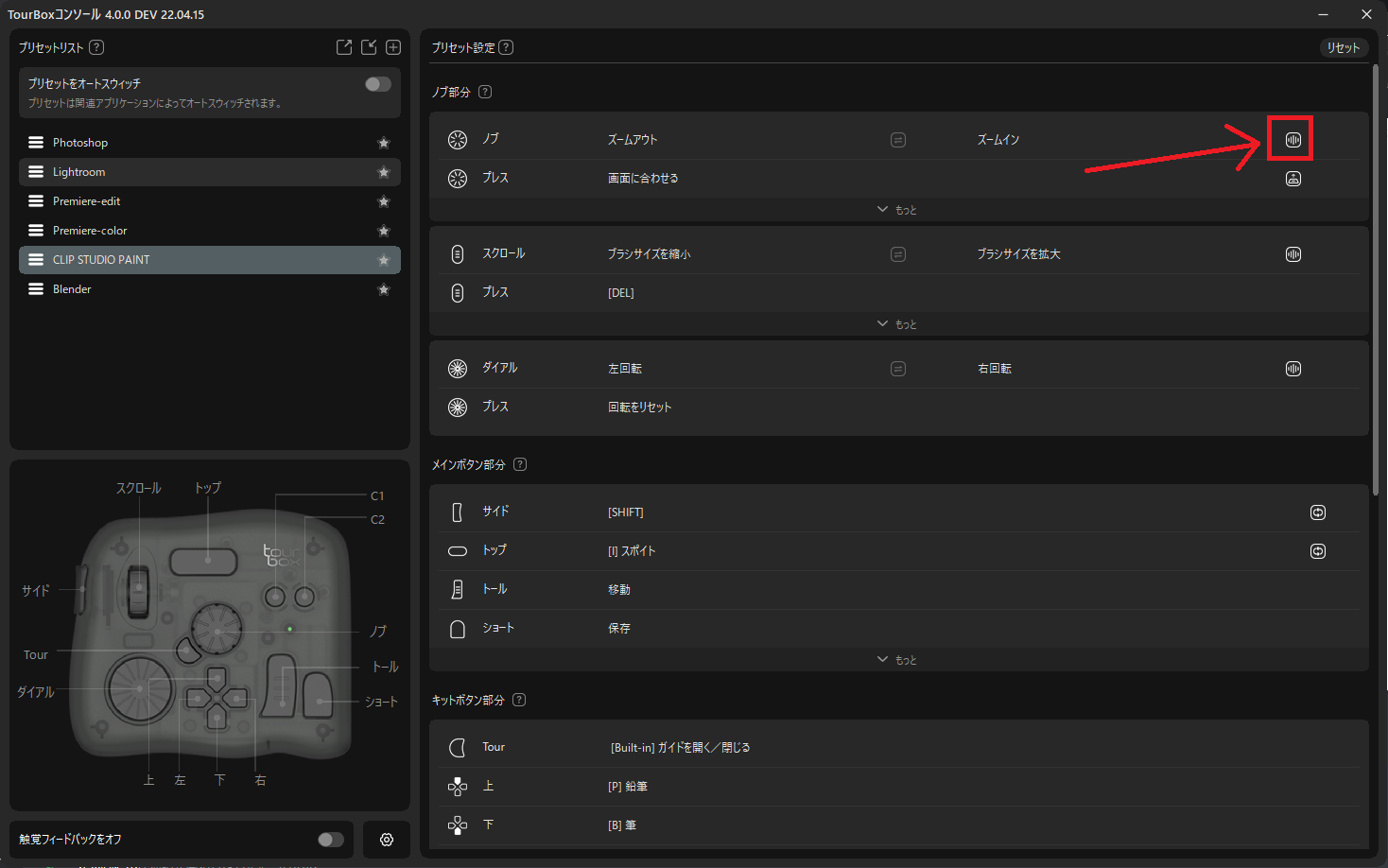Click the help icon beside プリセット設定
This screenshot has width=1388, height=868.
(506, 47)
